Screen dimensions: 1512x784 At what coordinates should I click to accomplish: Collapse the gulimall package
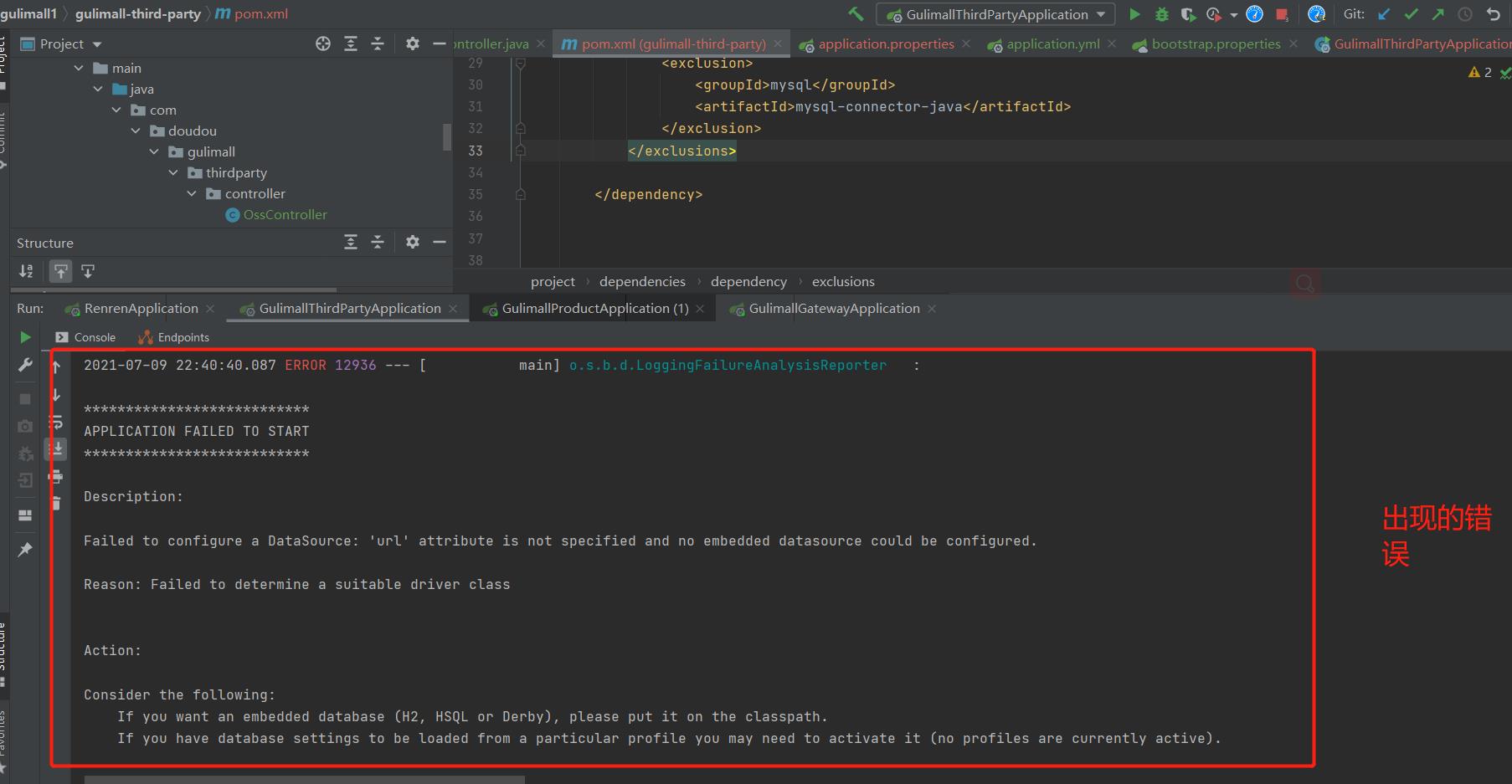click(x=154, y=151)
